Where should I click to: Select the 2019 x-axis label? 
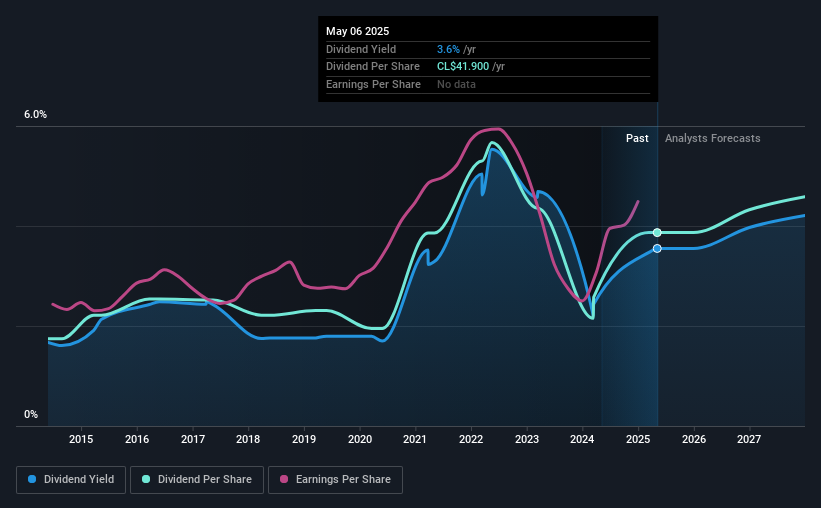tap(304, 439)
